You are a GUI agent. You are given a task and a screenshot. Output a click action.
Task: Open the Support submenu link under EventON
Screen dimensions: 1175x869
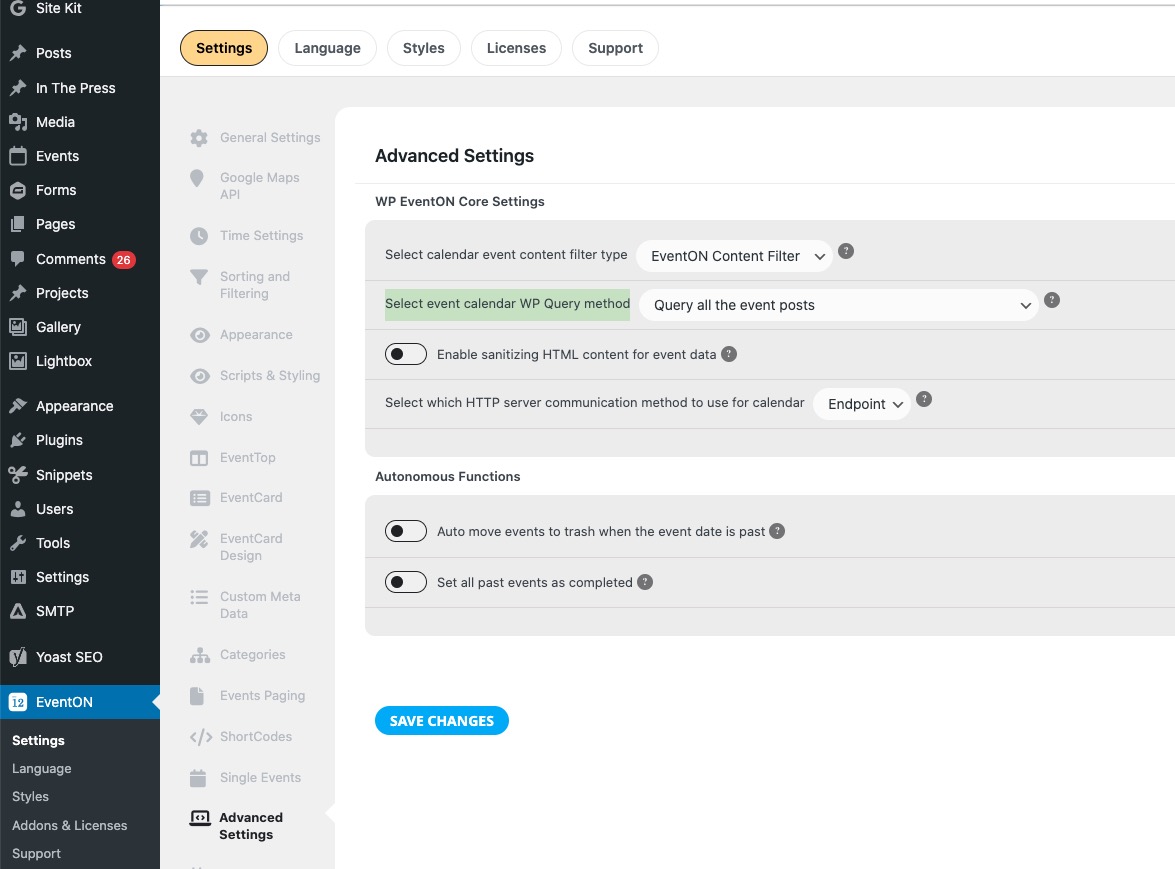(x=37, y=854)
